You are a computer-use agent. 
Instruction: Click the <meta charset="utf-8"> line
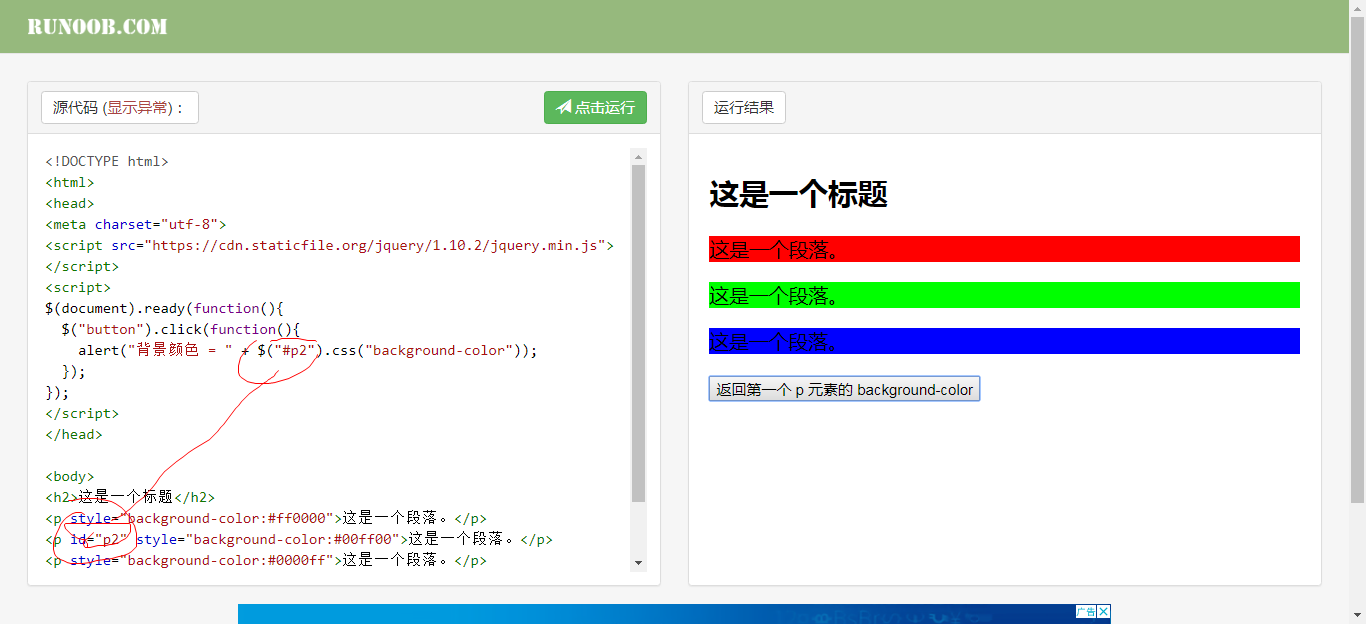136,224
